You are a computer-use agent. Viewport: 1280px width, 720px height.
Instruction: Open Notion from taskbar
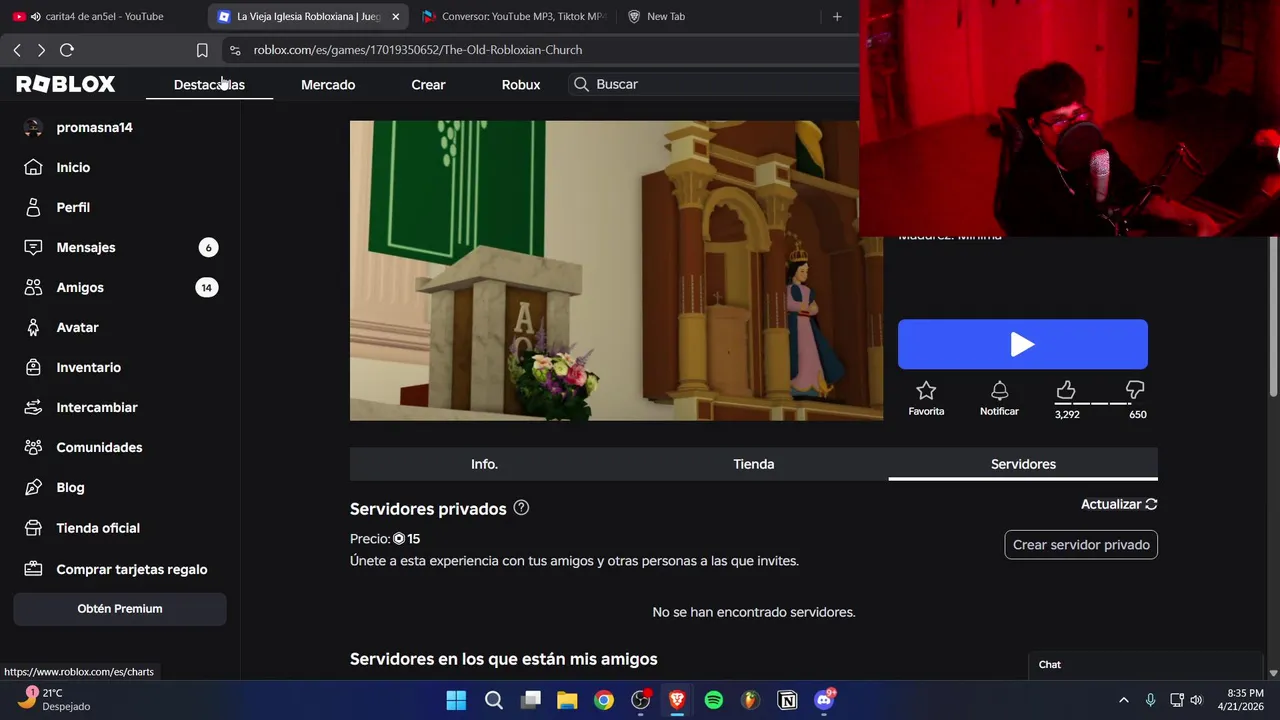coord(787,700)
